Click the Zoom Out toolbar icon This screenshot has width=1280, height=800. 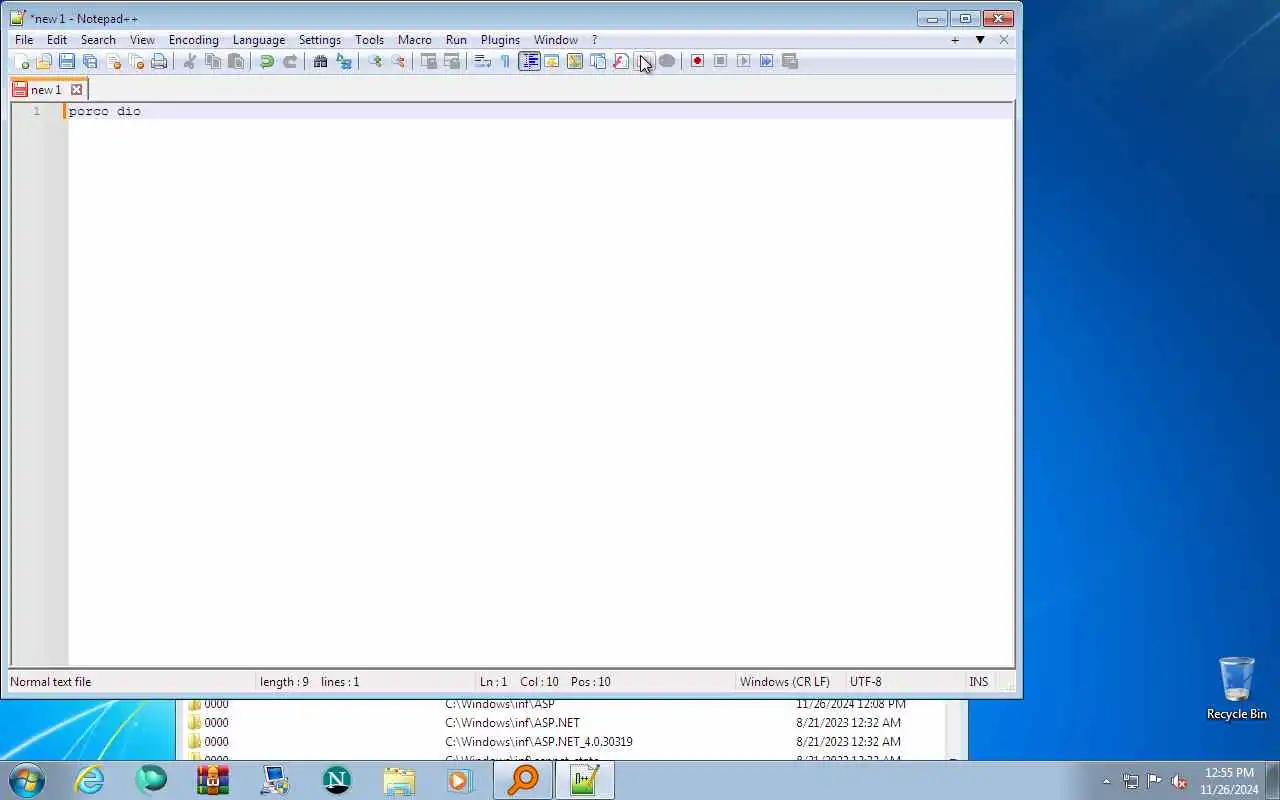point(398,61)
